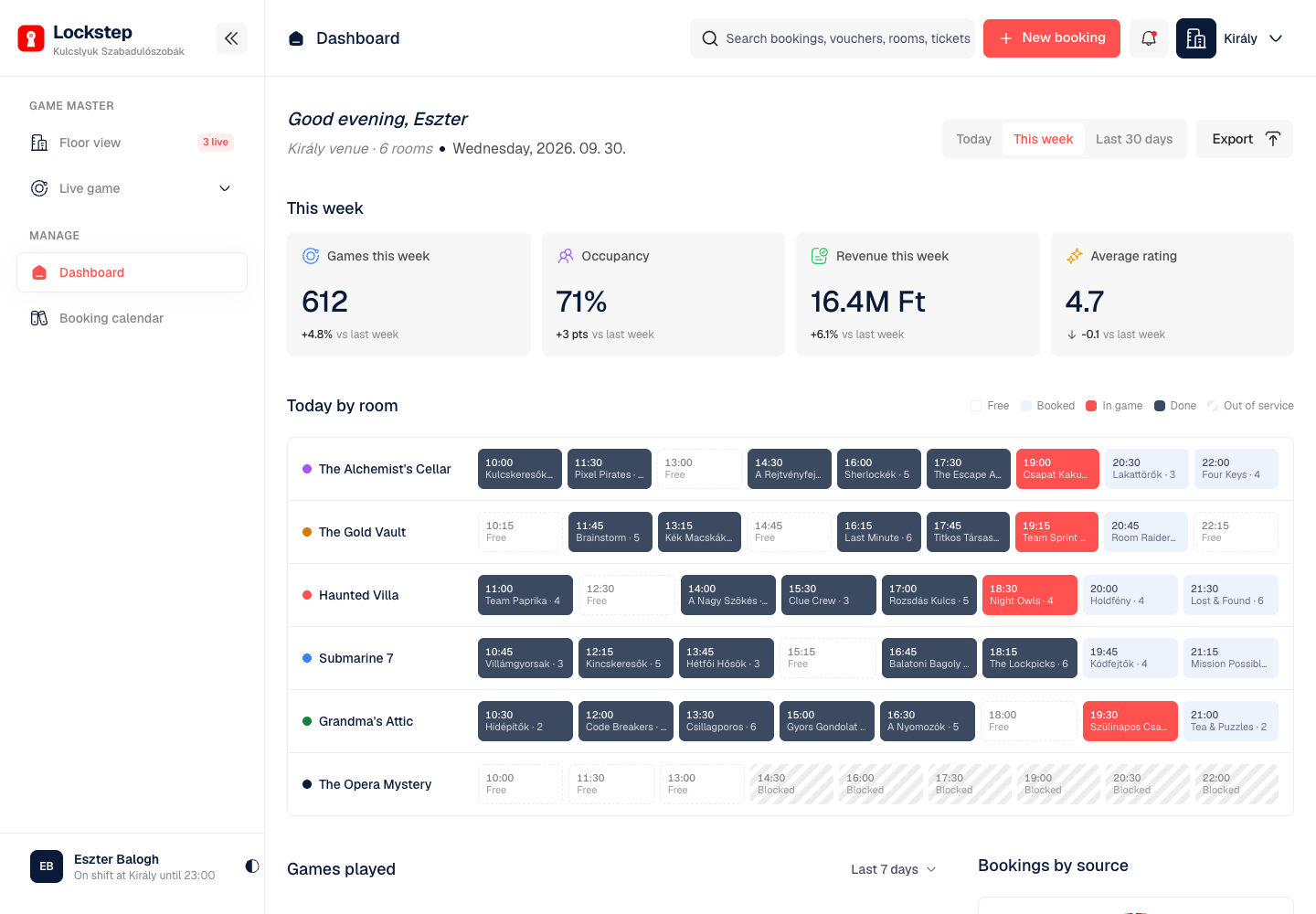Click the Dashboard home icon in header

[x=296, y=38]
